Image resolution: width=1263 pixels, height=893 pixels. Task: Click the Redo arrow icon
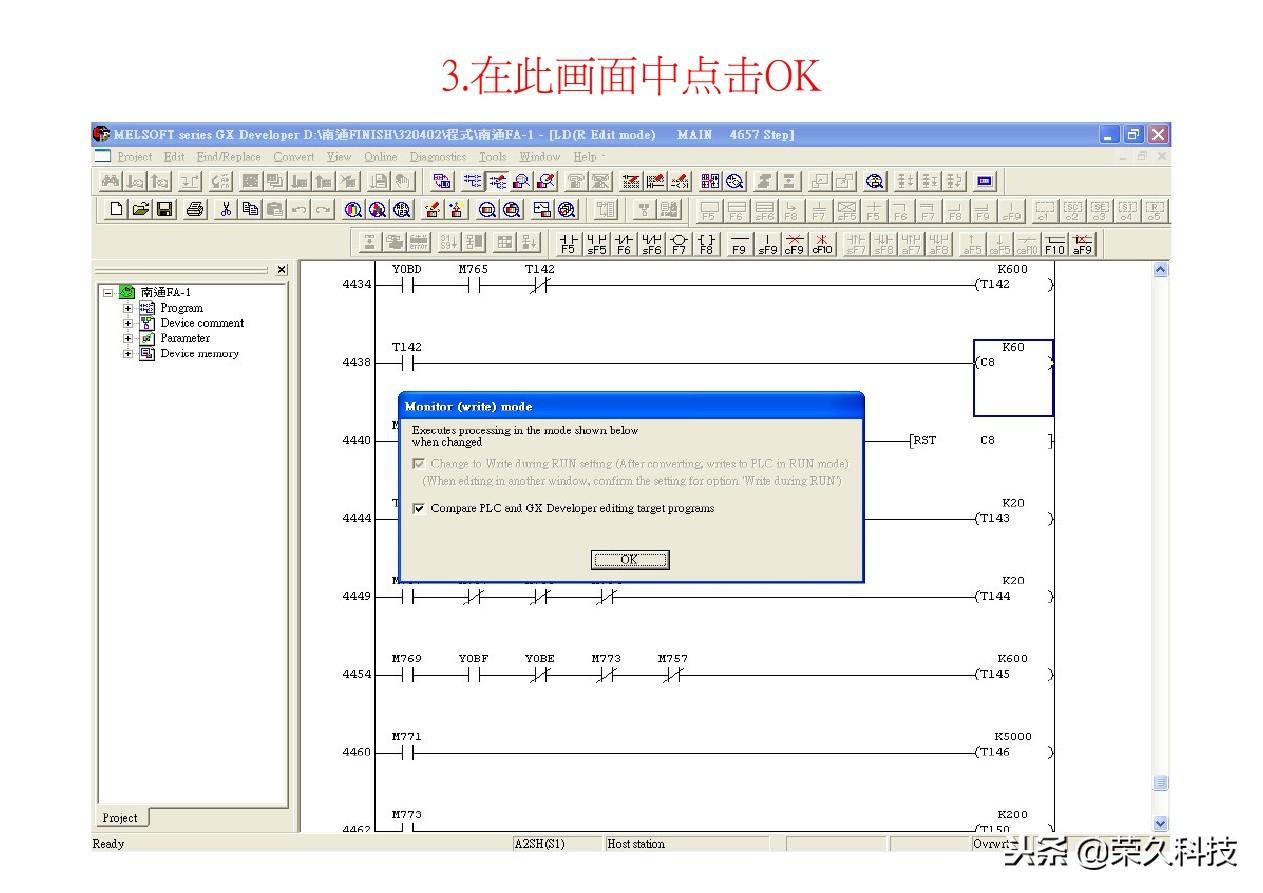pyautogui.click(x=322, y=209)
